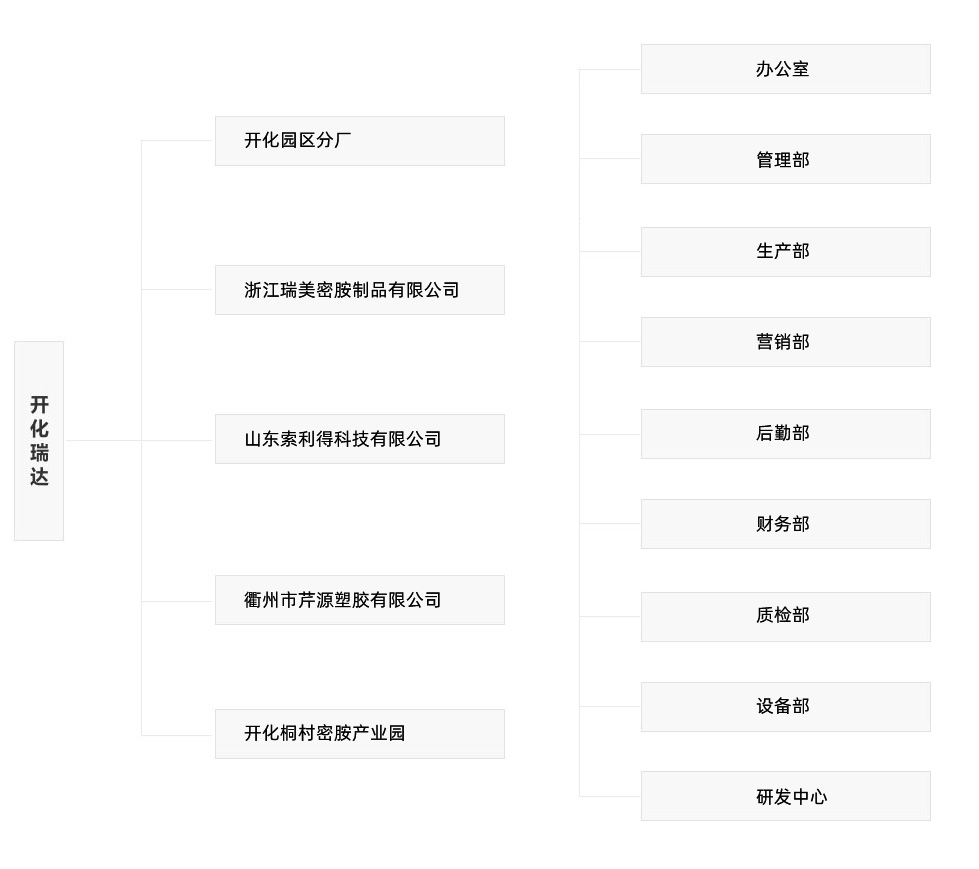Viewport: 979px width, 869px height.
Task: Select the 管理部 department box
Action: (785, 159)
